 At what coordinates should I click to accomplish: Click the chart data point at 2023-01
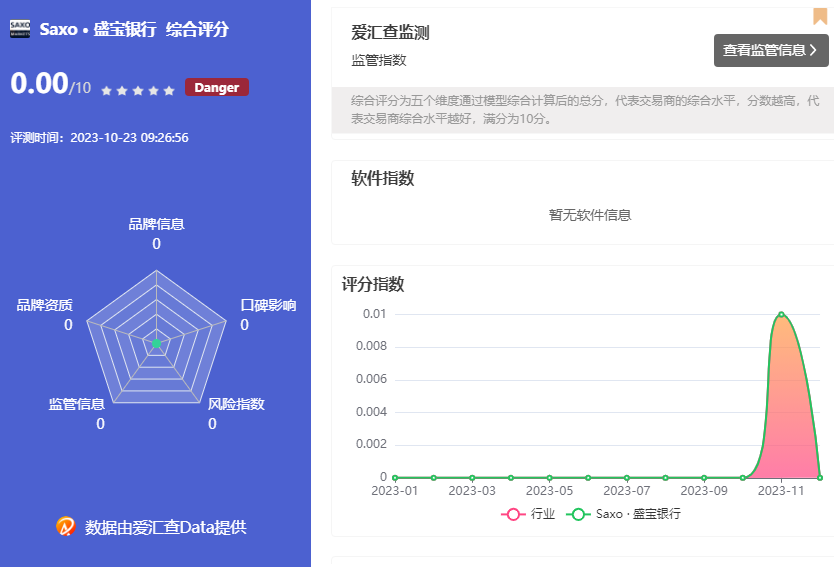tap(395, 477)
